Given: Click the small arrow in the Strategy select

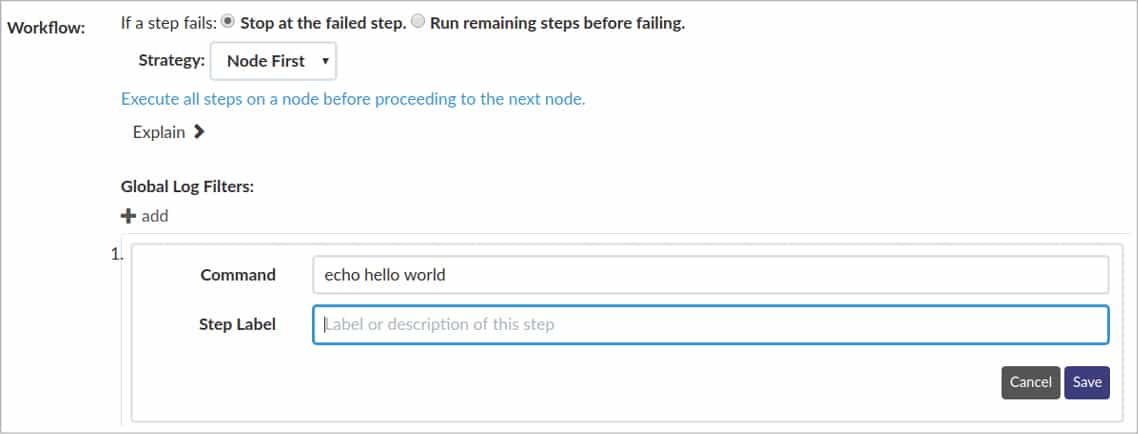Looking at the screenshot, I should pos(325,61).
